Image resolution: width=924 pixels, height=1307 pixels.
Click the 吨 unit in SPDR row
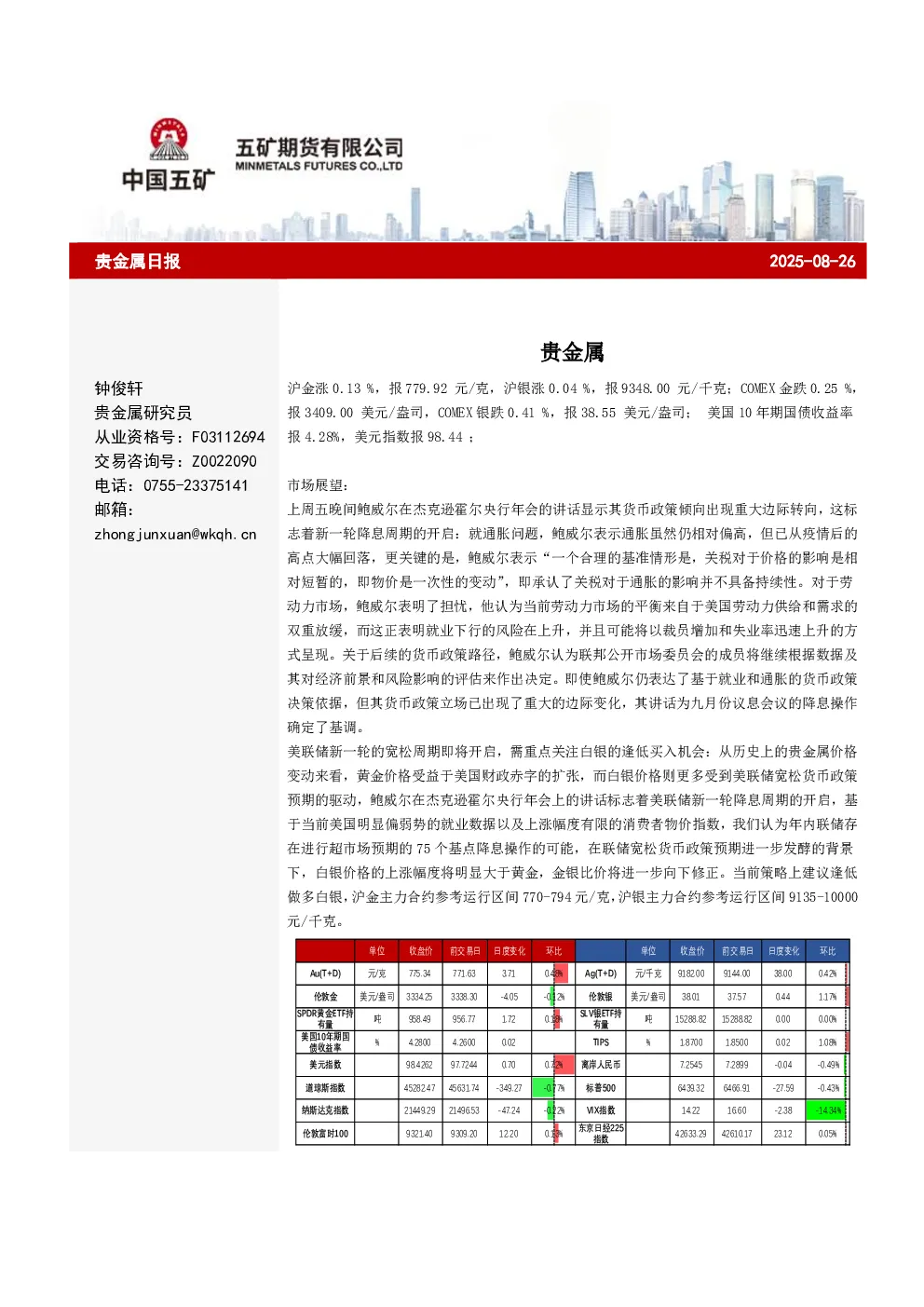point(376,1019)
